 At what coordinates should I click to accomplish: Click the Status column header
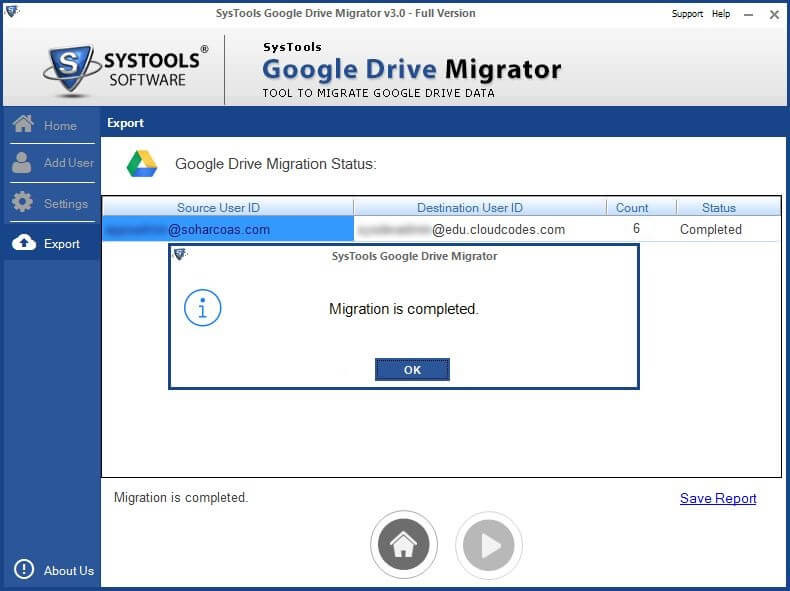pyautogui.click(x=729, y=208)
